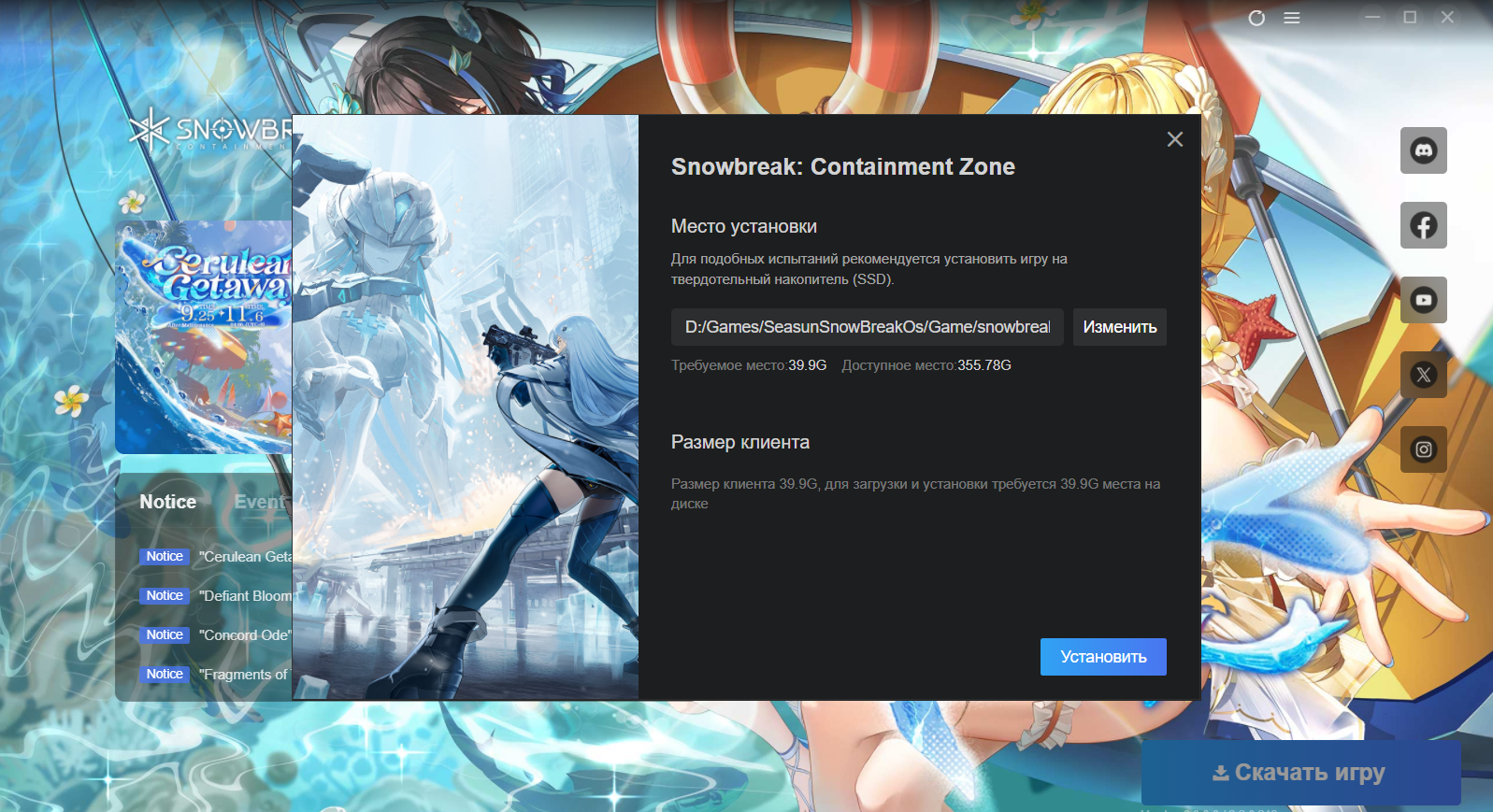Click the Cerulean Getaway event banner
Screen dimensions: 1493x812
204,337
